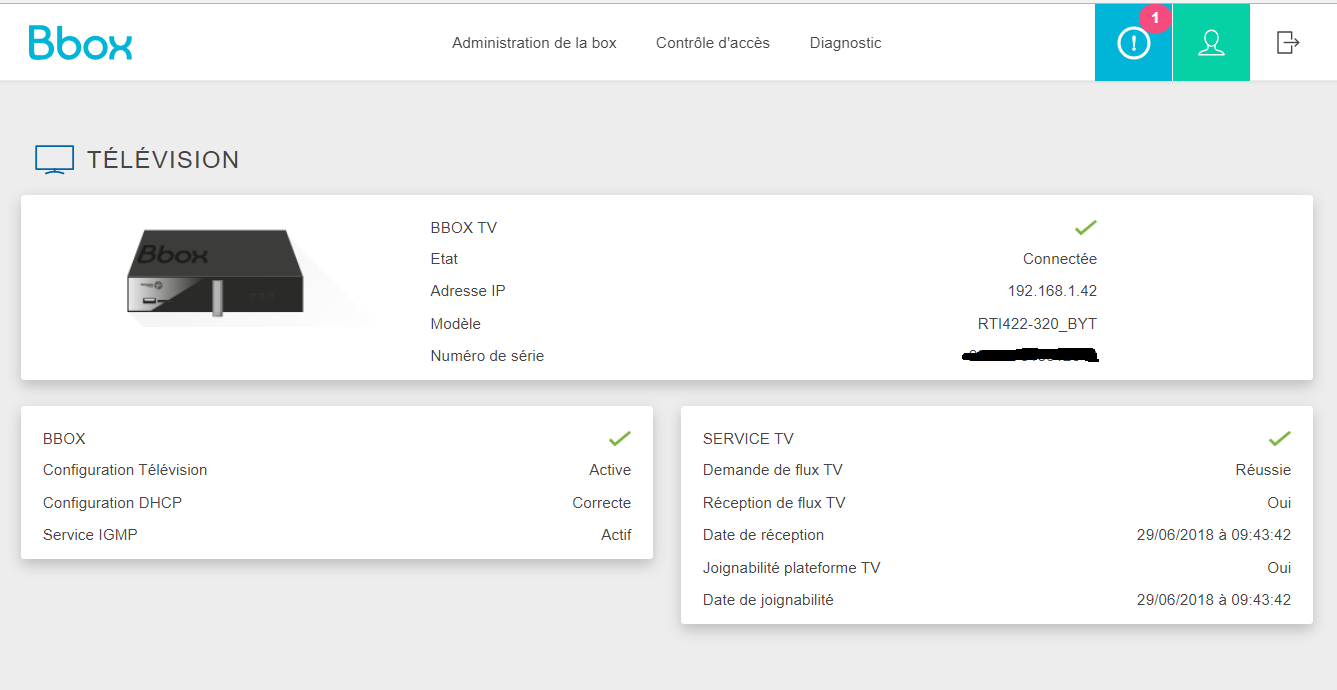
Task: Click the TÉLÉVISION page heading
Action: (163, 160)
